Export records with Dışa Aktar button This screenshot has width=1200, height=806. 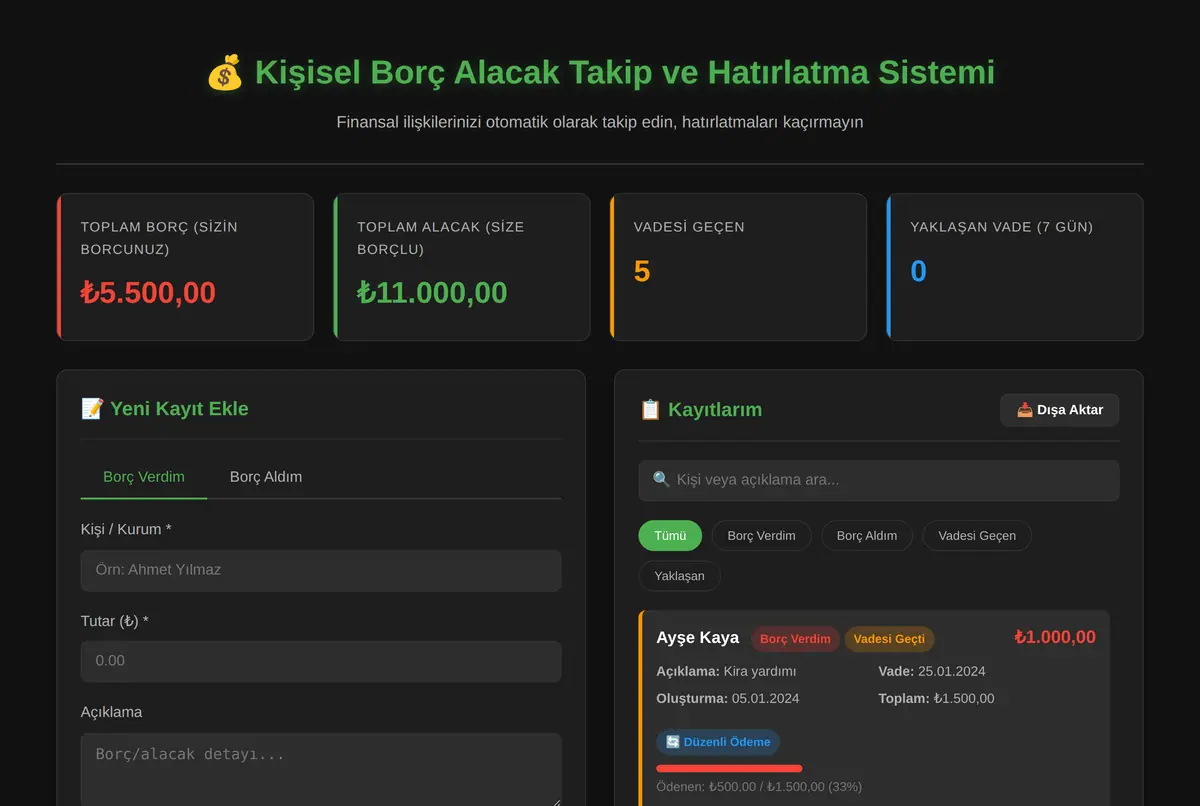coord(1059,410)
